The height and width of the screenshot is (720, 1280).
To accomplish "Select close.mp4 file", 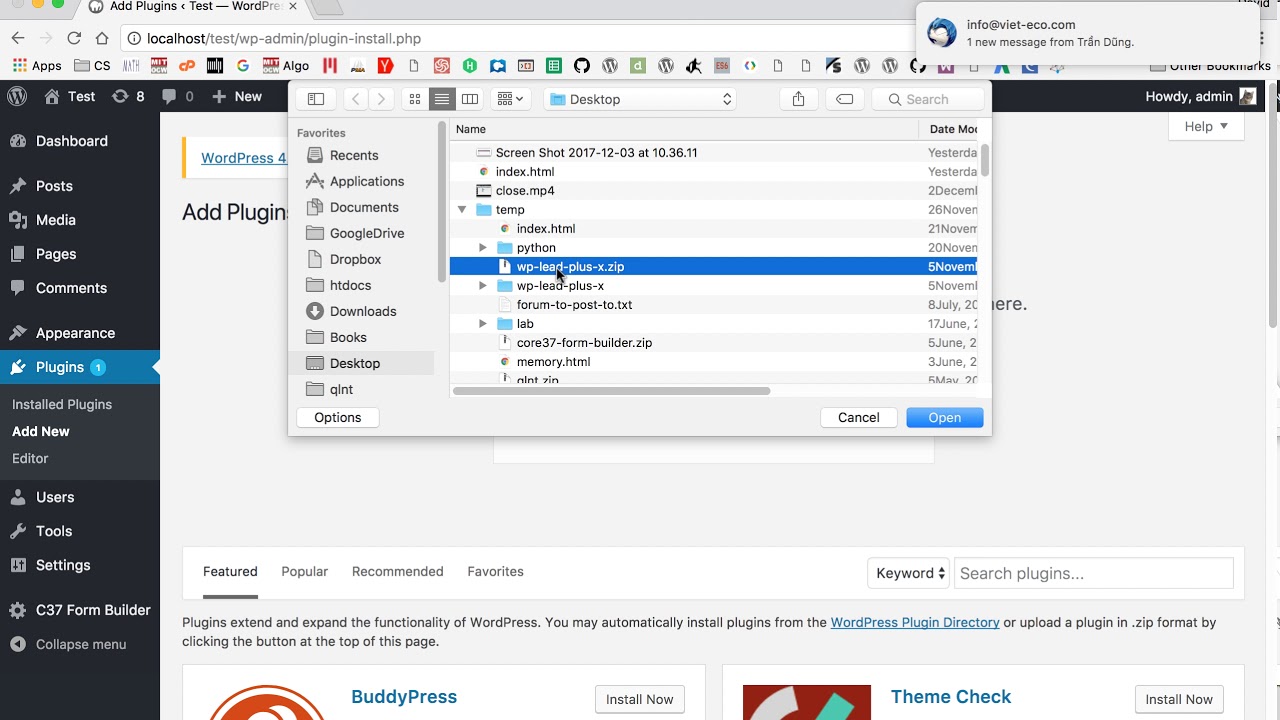I will point(525,191).
